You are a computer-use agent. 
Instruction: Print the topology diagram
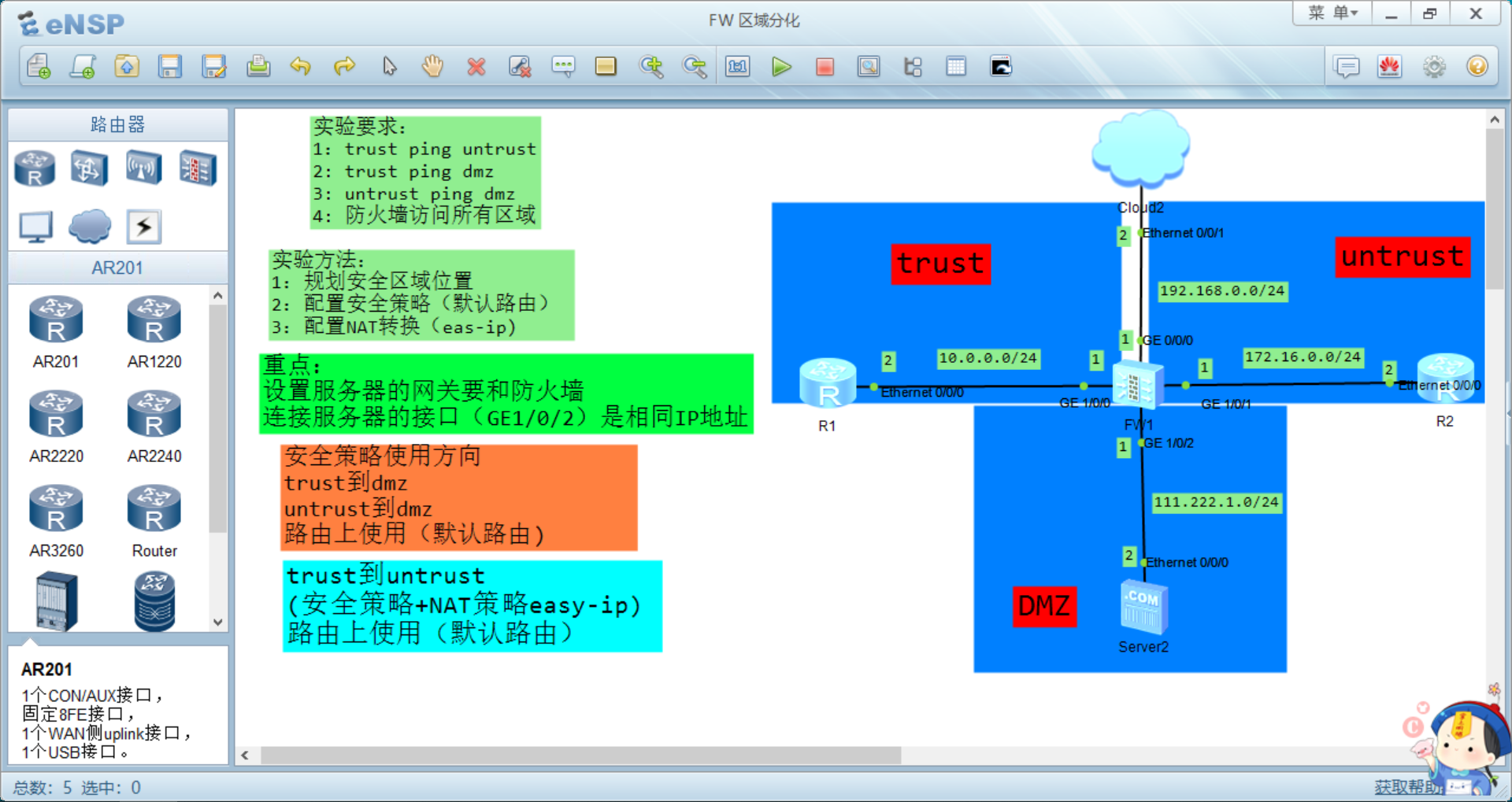[x=258, y=67]
